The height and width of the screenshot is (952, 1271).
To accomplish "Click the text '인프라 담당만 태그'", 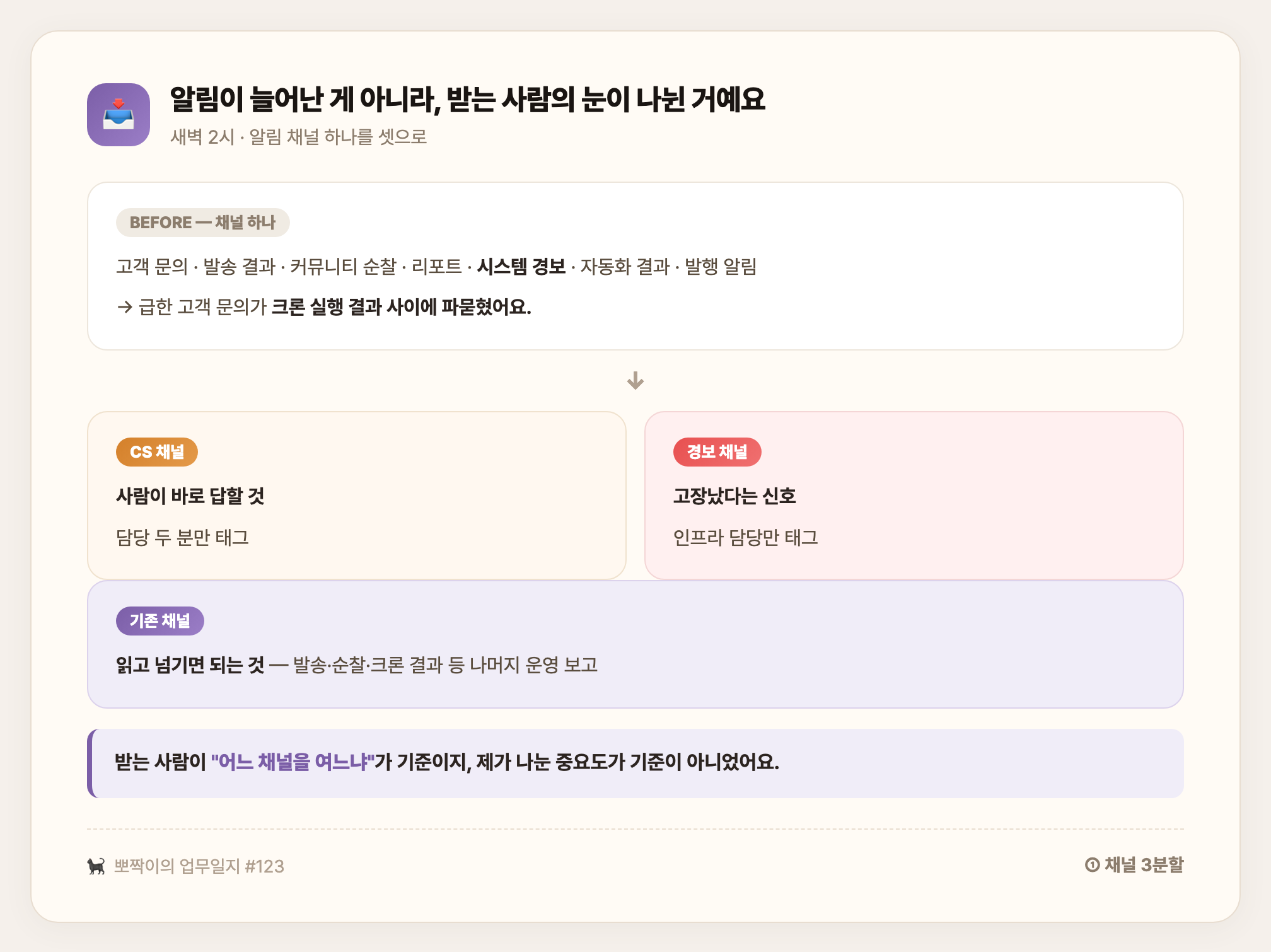I will pyautogui.click(x=746, y=538).
